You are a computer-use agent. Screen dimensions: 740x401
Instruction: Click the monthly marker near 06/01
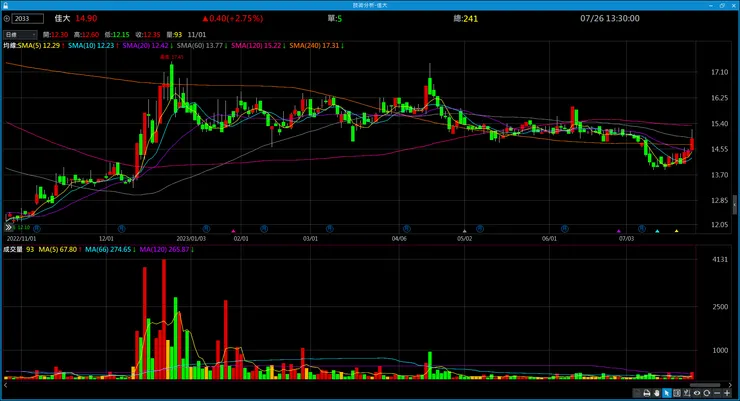click(564, 228)
